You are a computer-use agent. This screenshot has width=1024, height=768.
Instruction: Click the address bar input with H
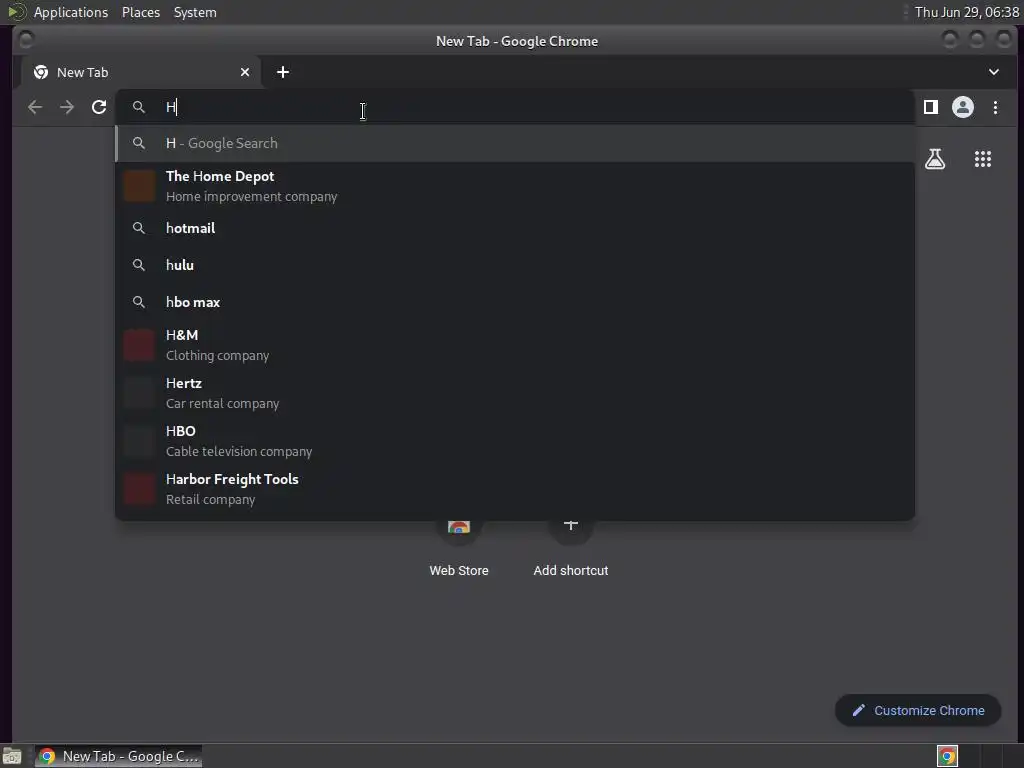pyautogui.click(x=516, y=107)
